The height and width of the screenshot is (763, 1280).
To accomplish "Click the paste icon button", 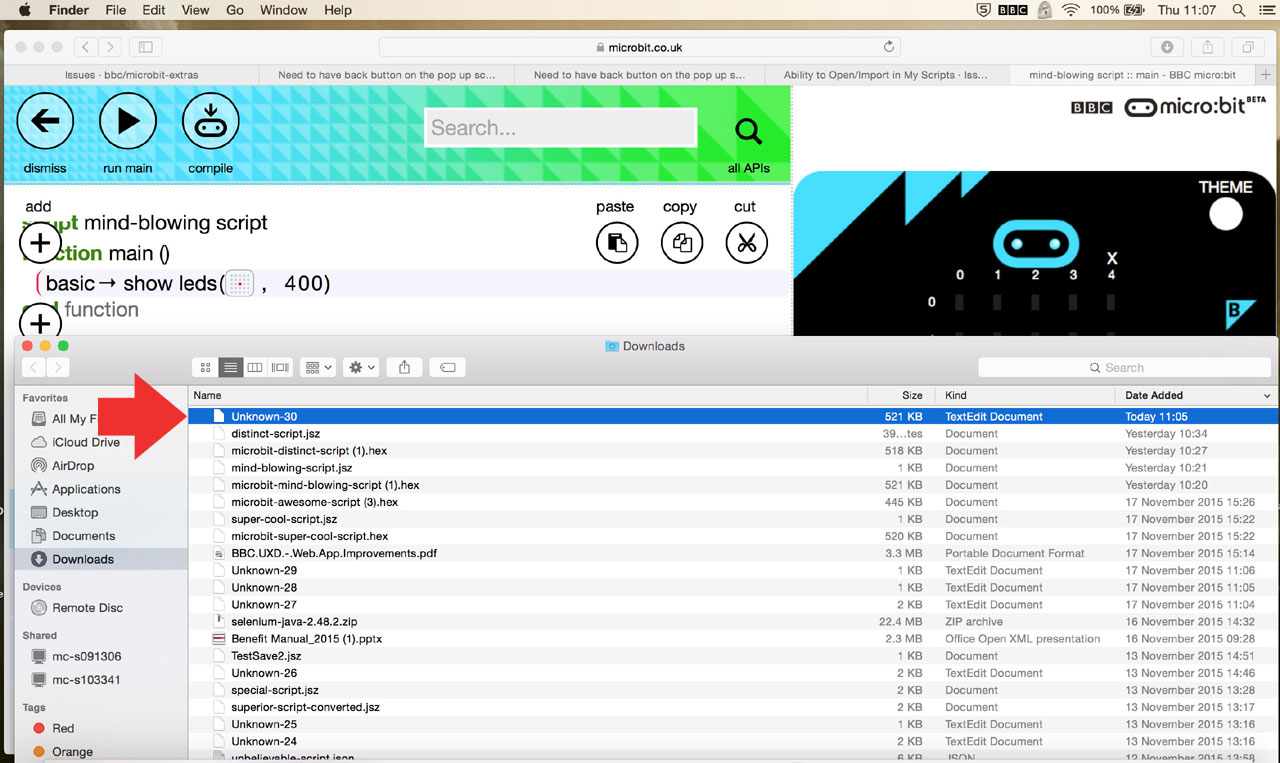I will [616, 243].
